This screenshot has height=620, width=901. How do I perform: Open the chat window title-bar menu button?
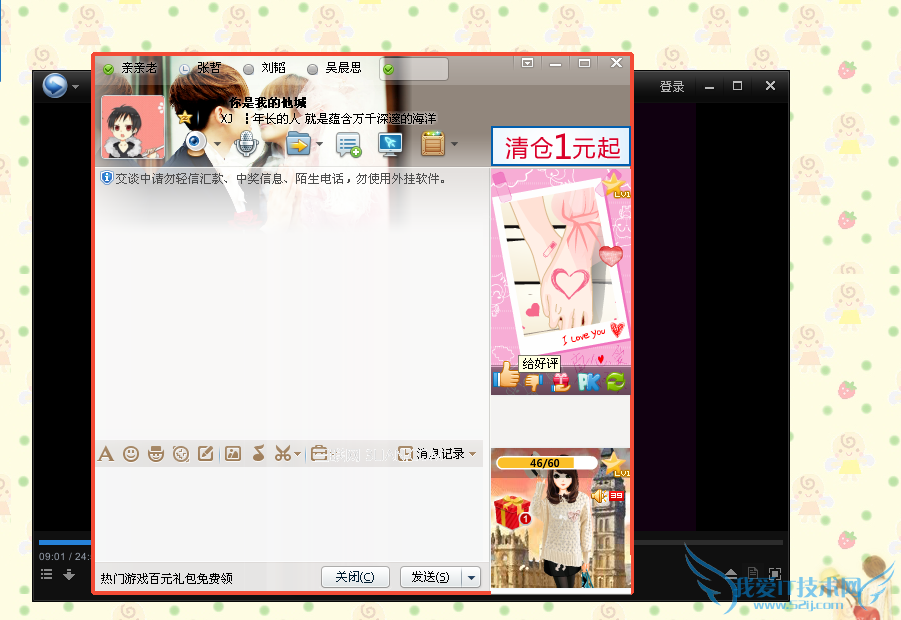pyautogui.click(x=527, y=63)
